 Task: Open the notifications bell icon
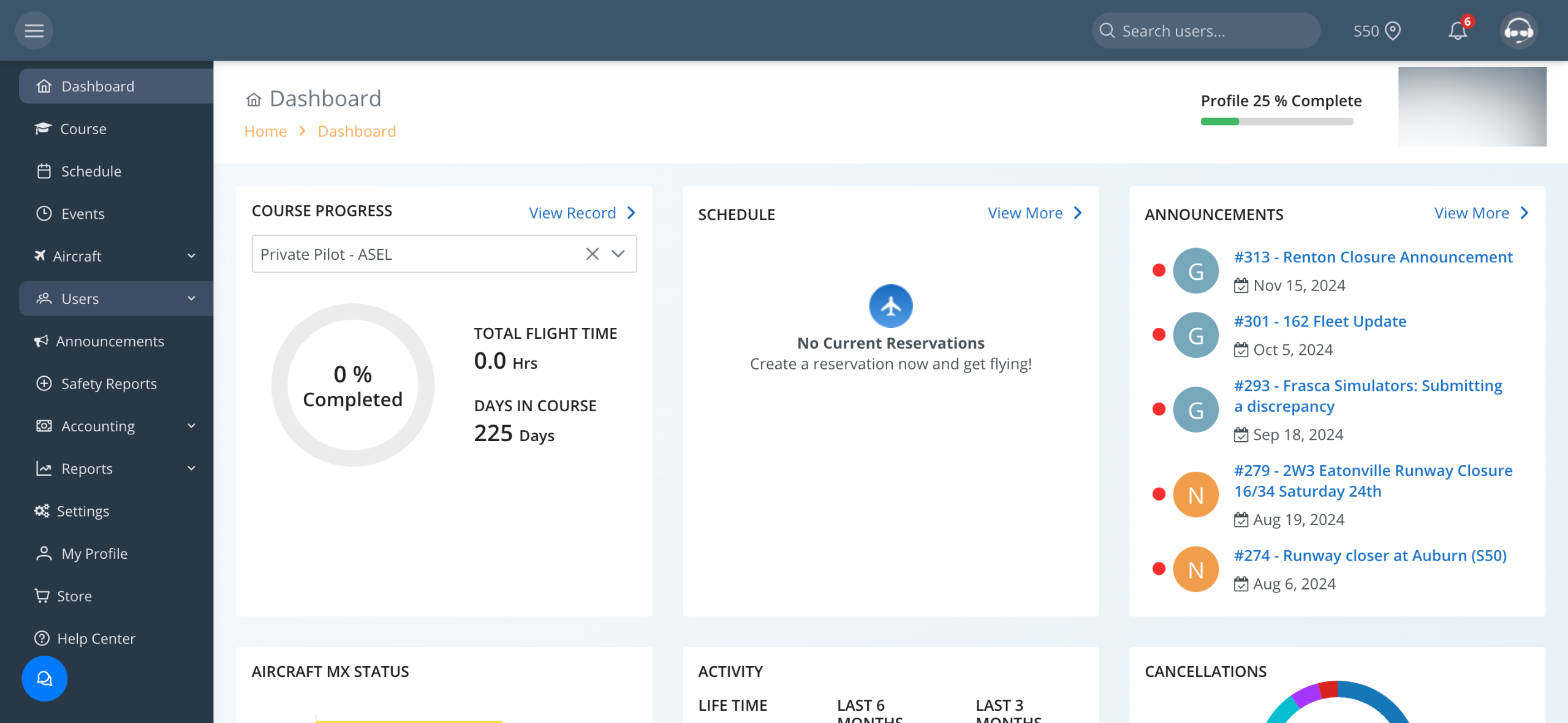1457,31
